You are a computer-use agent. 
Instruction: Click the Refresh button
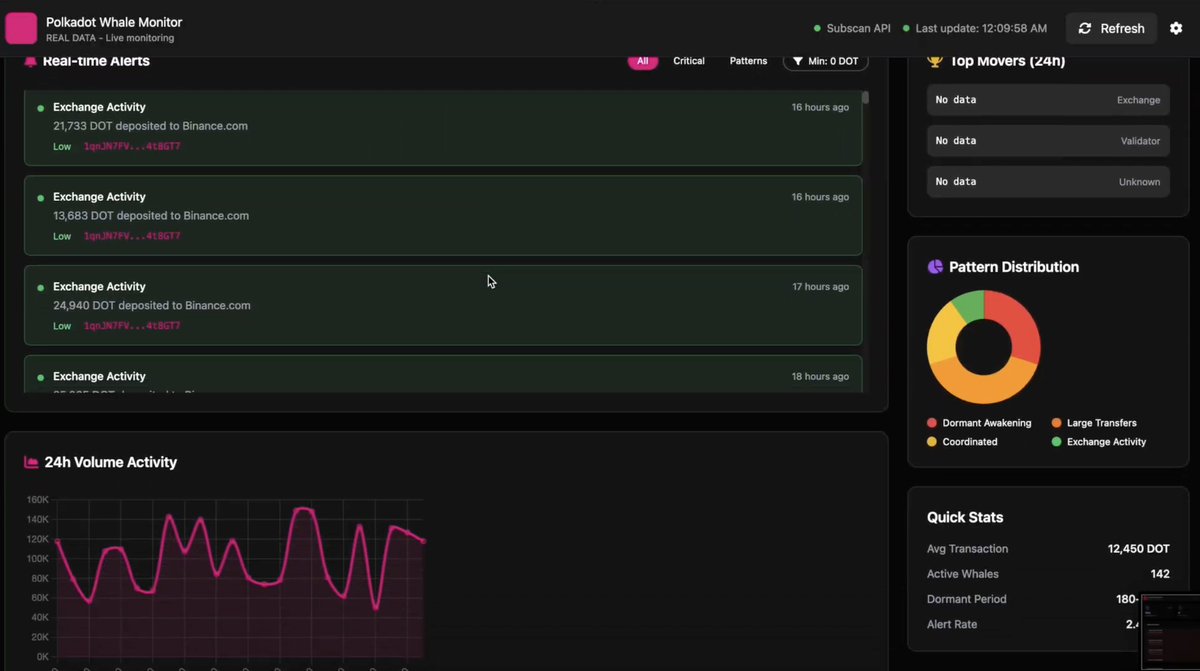tap(1111, 28)
